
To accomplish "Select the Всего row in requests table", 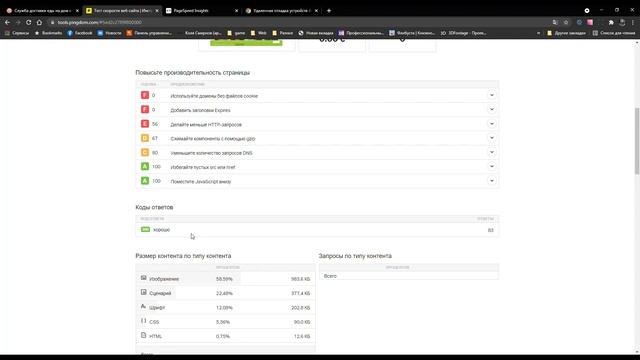I will (409, 276).
